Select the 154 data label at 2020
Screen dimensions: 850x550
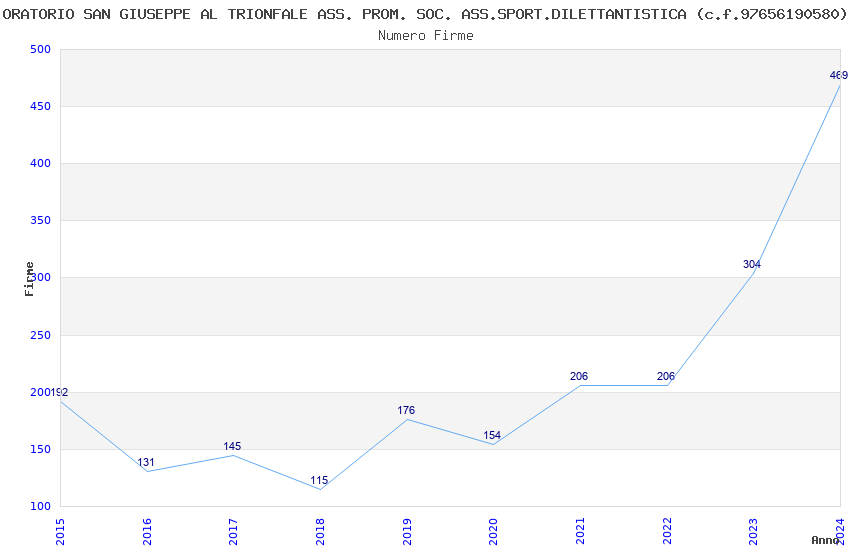[492, 435]
